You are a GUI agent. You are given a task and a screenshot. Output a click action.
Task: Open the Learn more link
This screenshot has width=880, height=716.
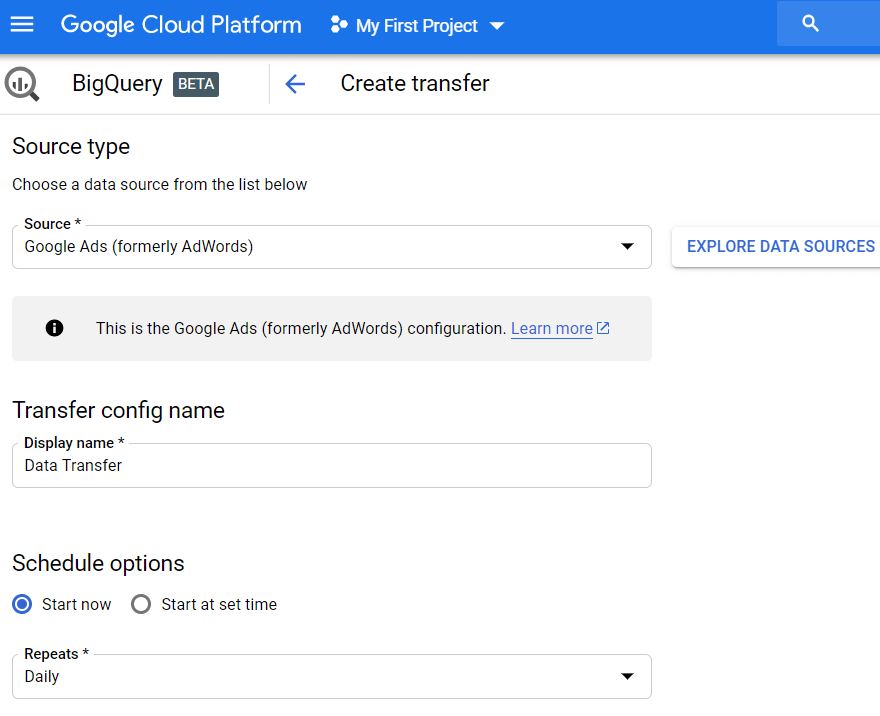point(551,328)
